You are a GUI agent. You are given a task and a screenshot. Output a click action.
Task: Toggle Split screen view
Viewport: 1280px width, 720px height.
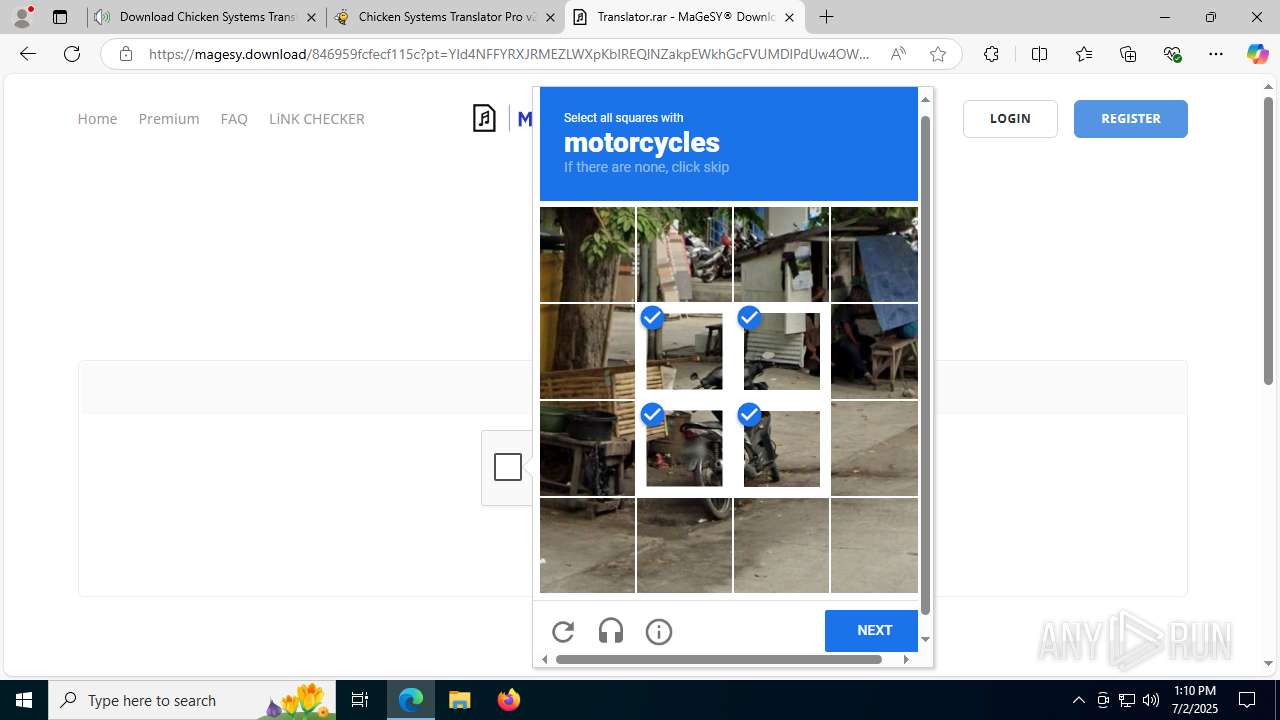1039,54
